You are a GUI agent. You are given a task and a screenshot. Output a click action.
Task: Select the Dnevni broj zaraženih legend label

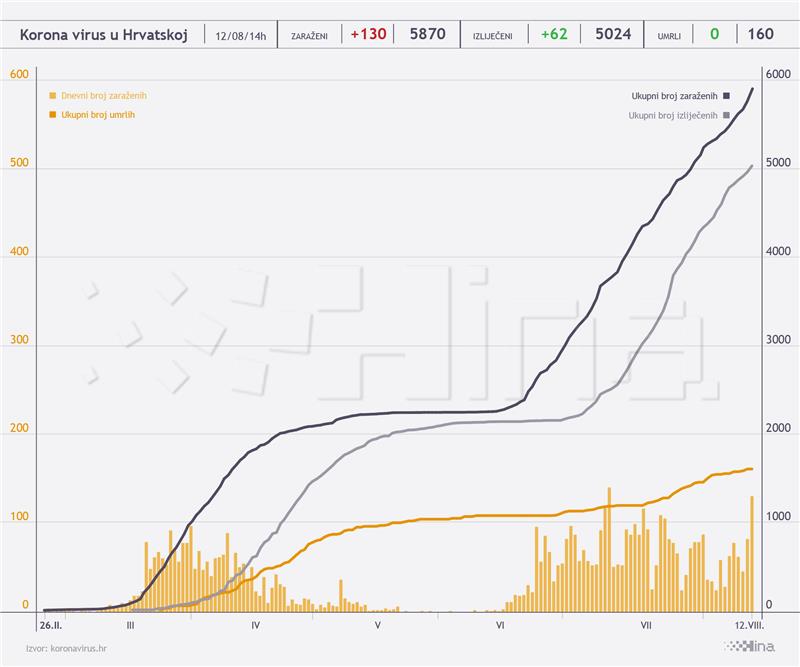click(104, 95)
